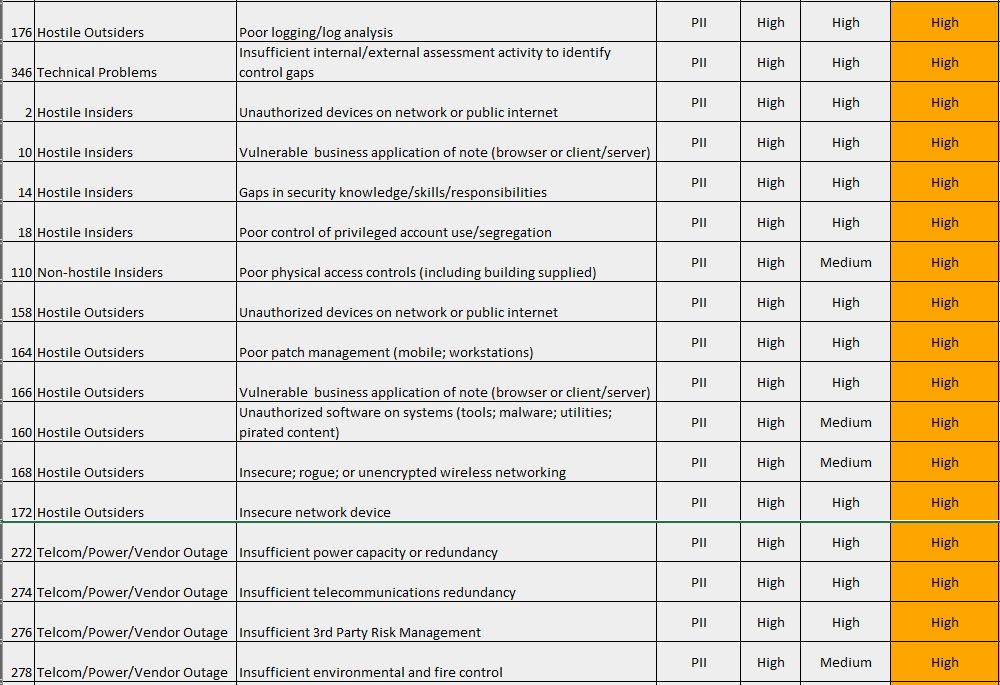Select row number 158 cell

(18, 302)
